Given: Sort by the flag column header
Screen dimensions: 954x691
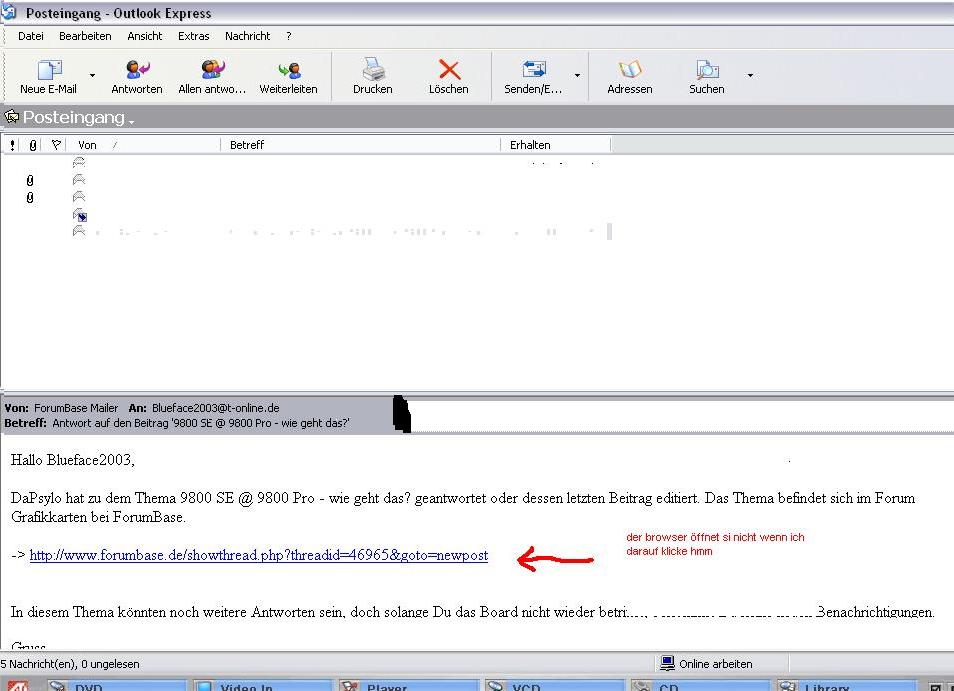Looking at the screenshot, I should click(56, 145).
